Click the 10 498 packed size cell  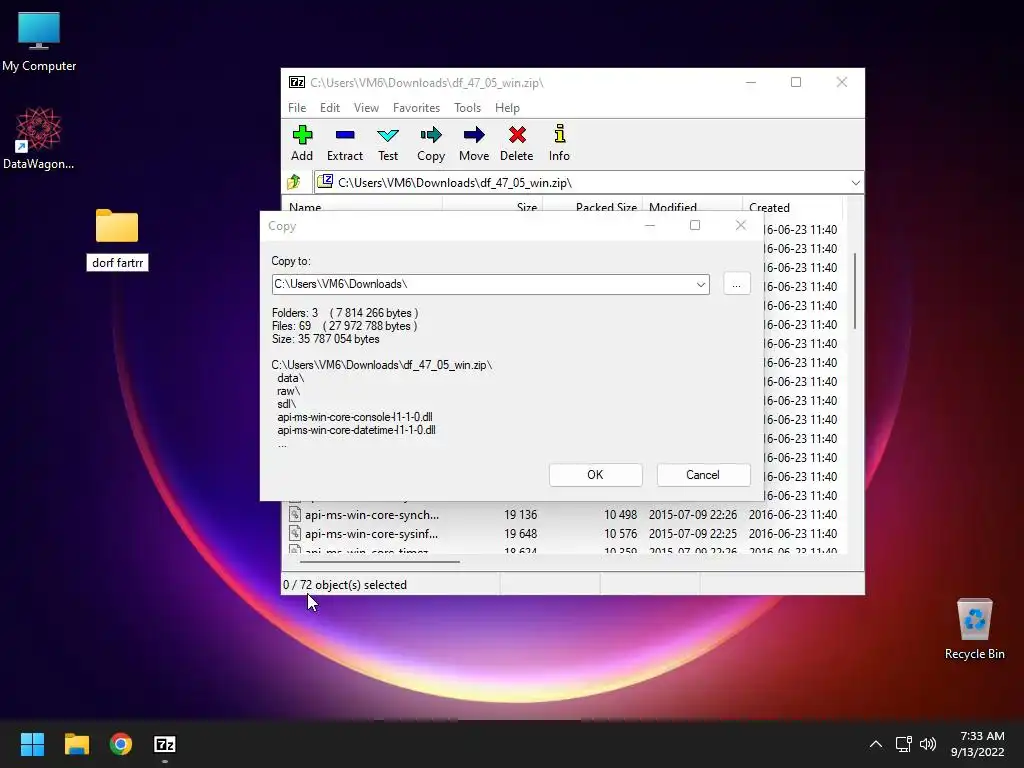620,515
